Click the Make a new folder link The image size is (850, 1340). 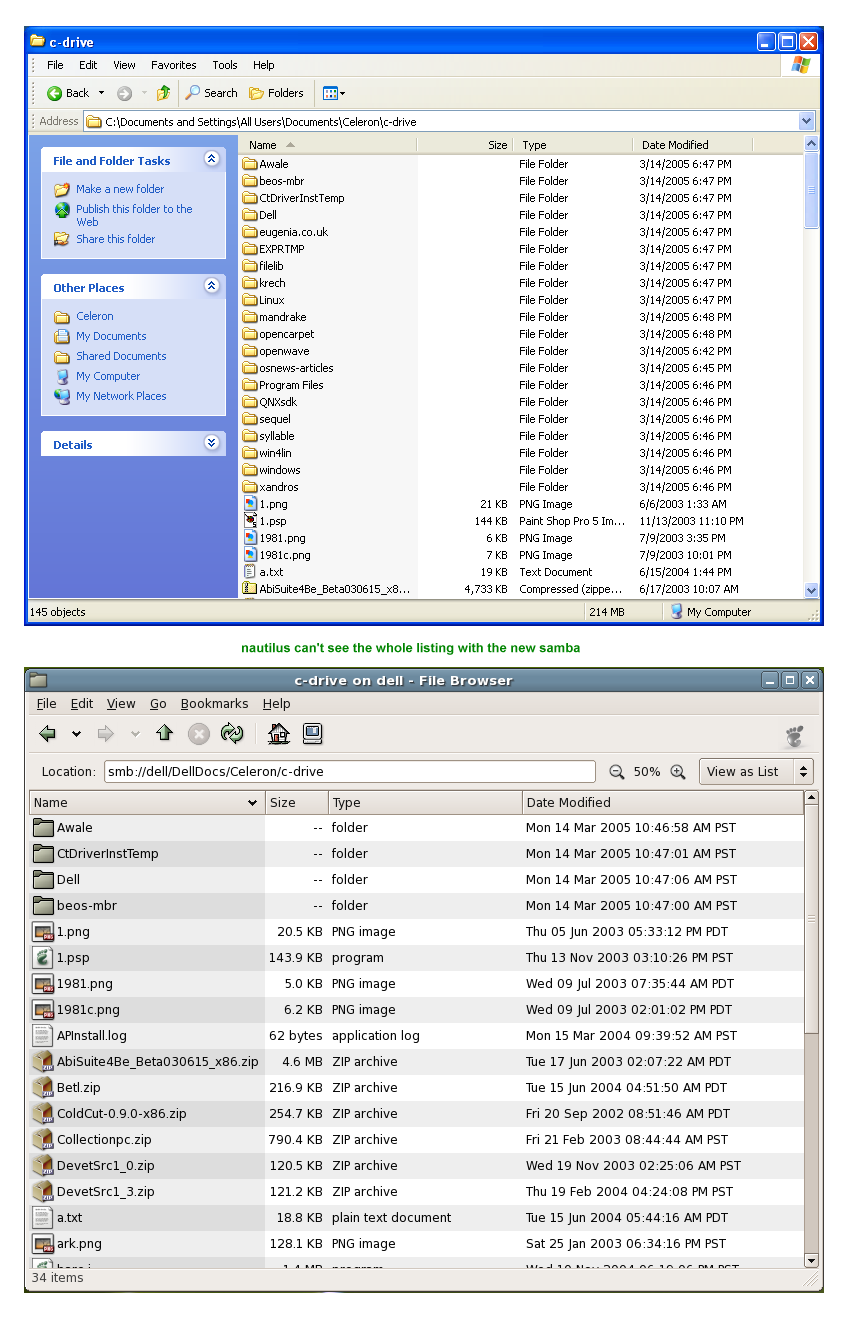(120, 189)
